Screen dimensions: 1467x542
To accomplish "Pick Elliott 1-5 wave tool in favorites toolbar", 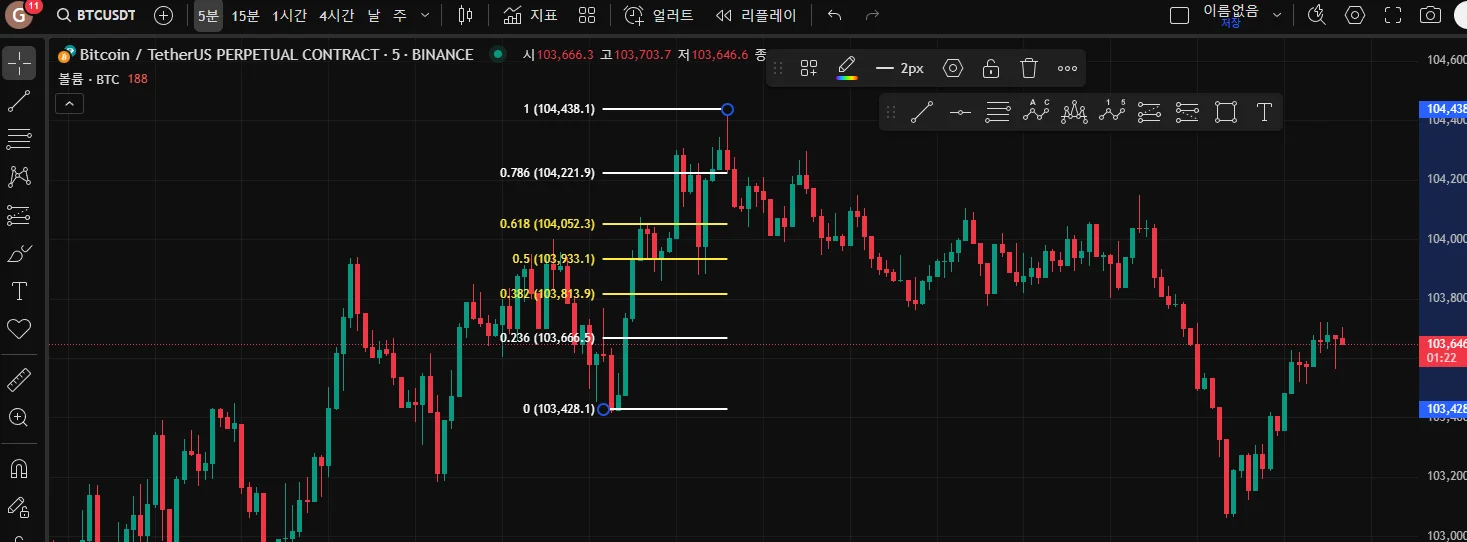I will [1112, 112].
